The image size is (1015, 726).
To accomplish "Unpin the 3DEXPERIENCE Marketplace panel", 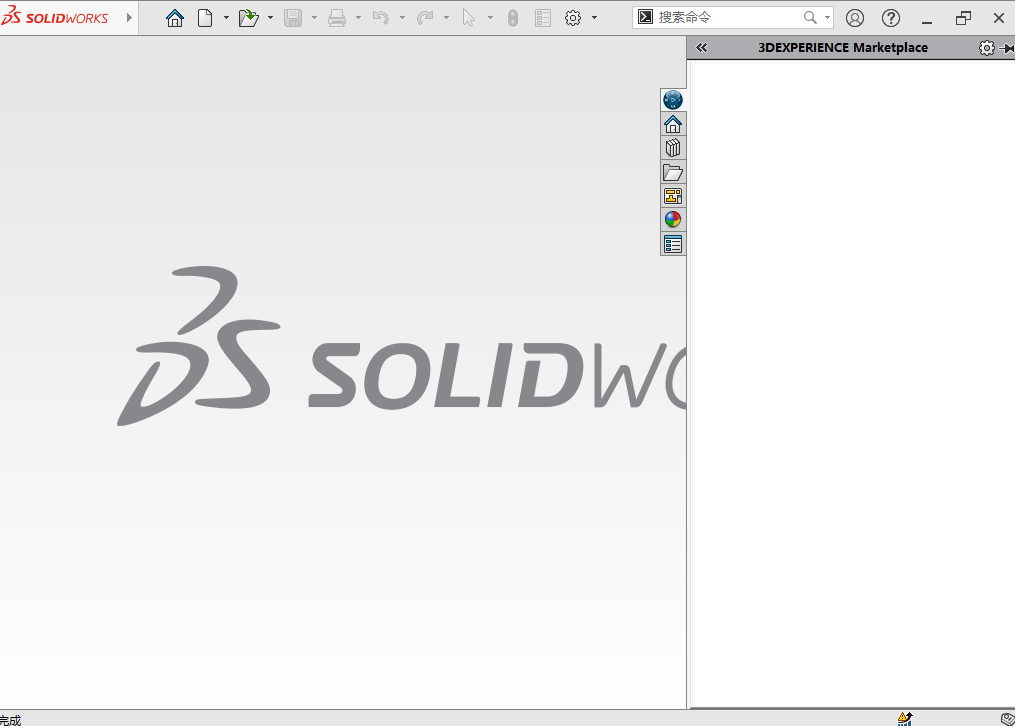I will coord(1009,47).
